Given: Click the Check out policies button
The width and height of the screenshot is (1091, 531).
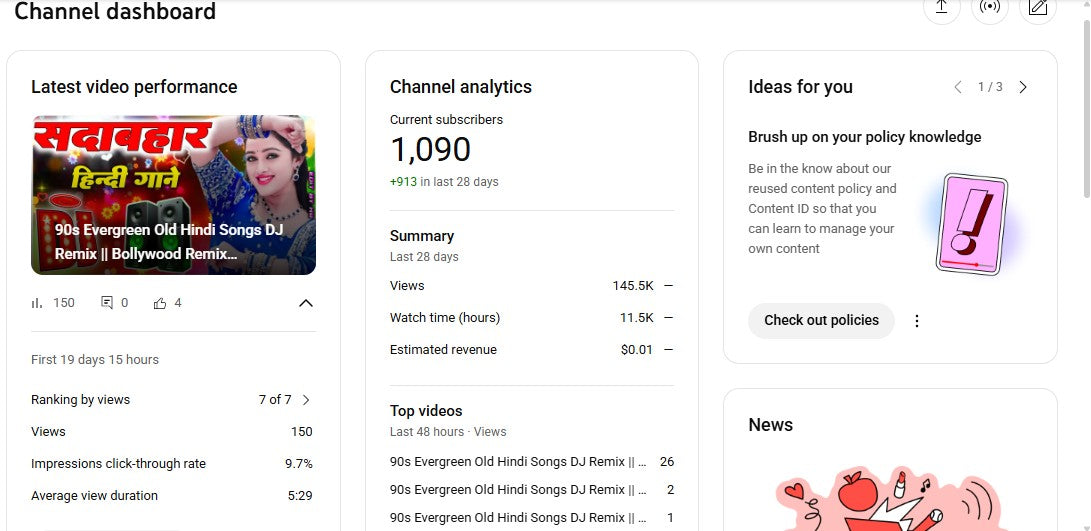Looking at the screenshot, I should coord(821,321).
